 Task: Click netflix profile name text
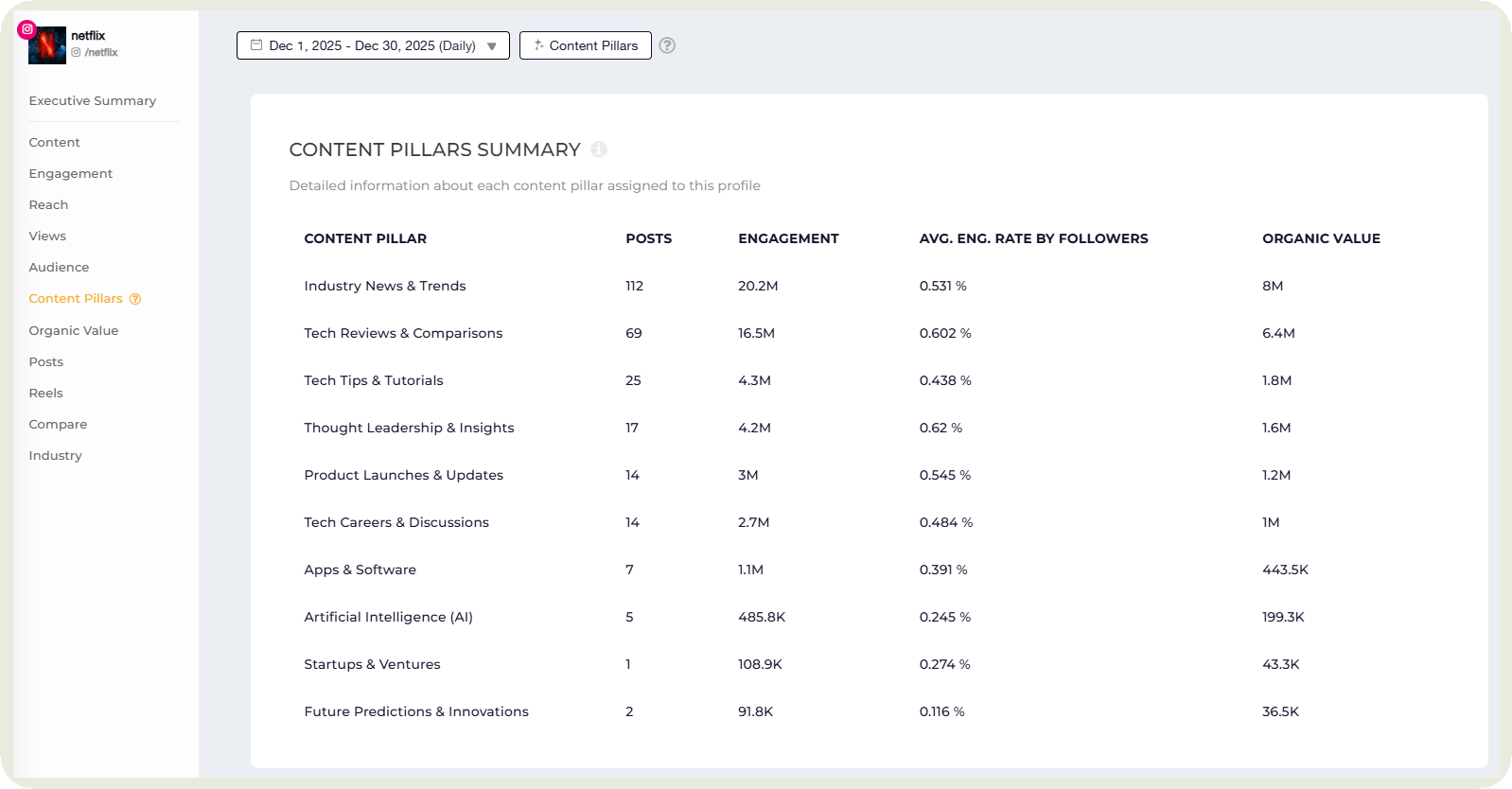[x=88, y=36]
